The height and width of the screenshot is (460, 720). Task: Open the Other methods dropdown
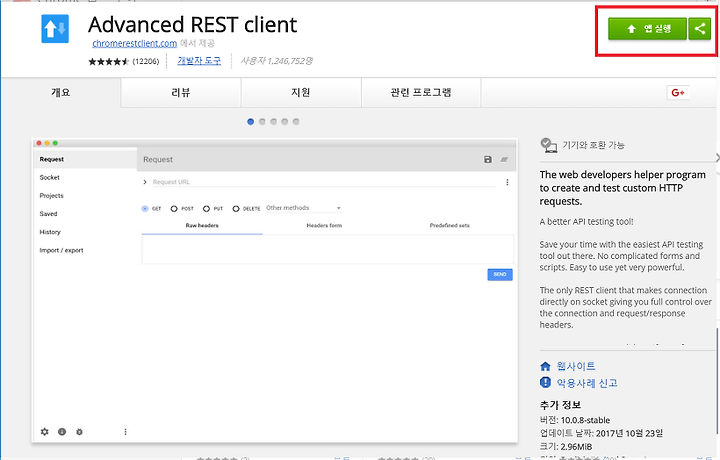(304, 208)
